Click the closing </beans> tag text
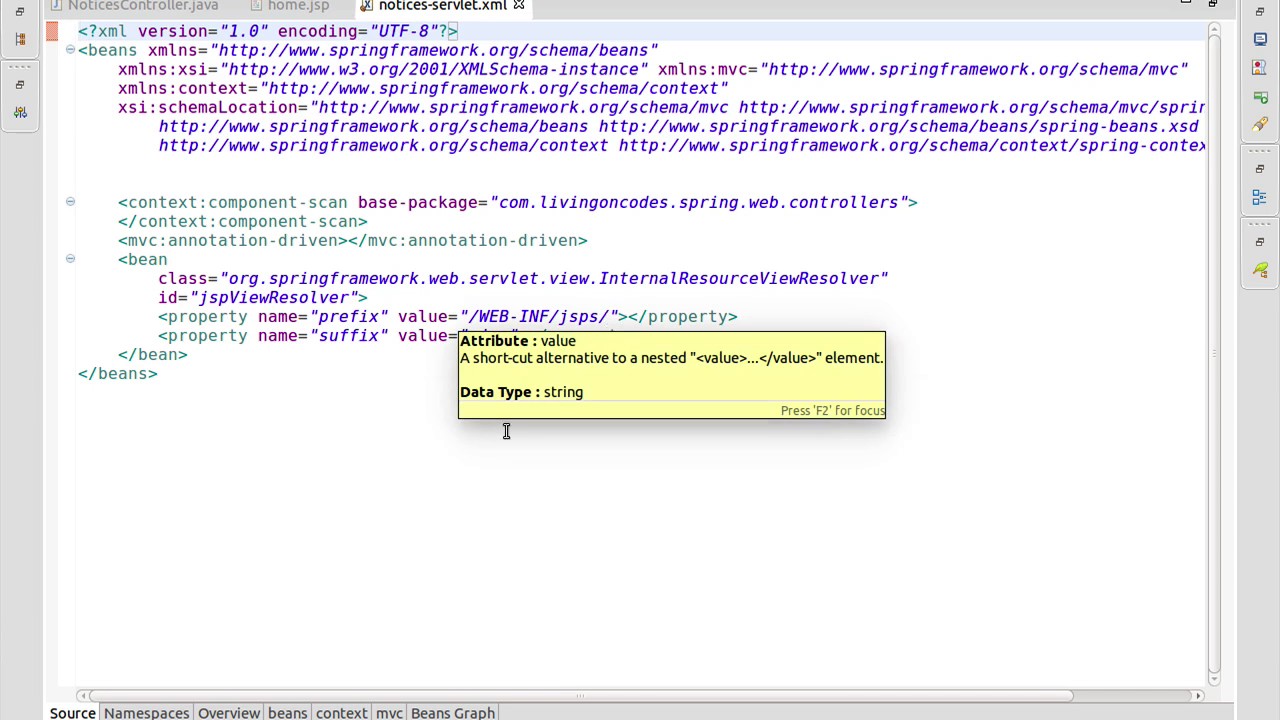This screenshot has height=720, width=1280. (x=118, y=373)
